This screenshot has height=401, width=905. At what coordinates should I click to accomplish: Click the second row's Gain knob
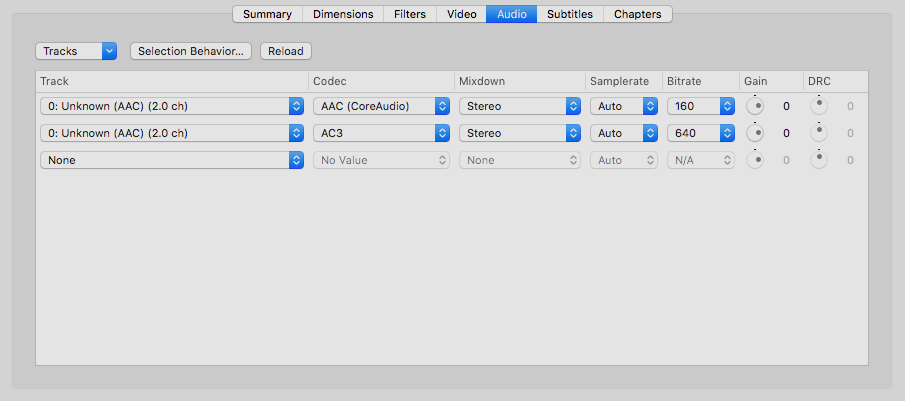755,132
